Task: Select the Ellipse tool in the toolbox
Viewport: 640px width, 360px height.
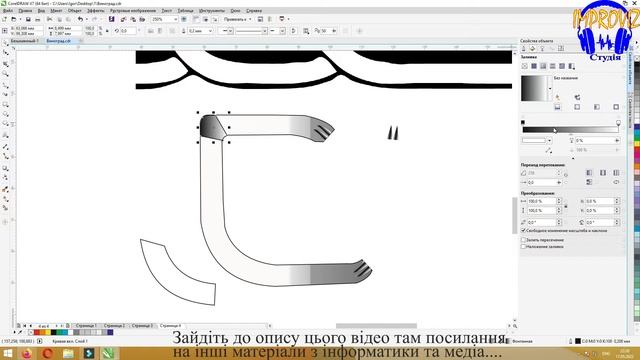Action: point(5,115)
